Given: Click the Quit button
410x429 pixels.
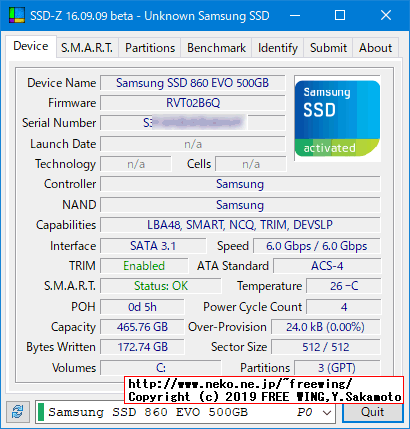Looking at the screenshot, I should pyautogui.click(x=372, y=412).
